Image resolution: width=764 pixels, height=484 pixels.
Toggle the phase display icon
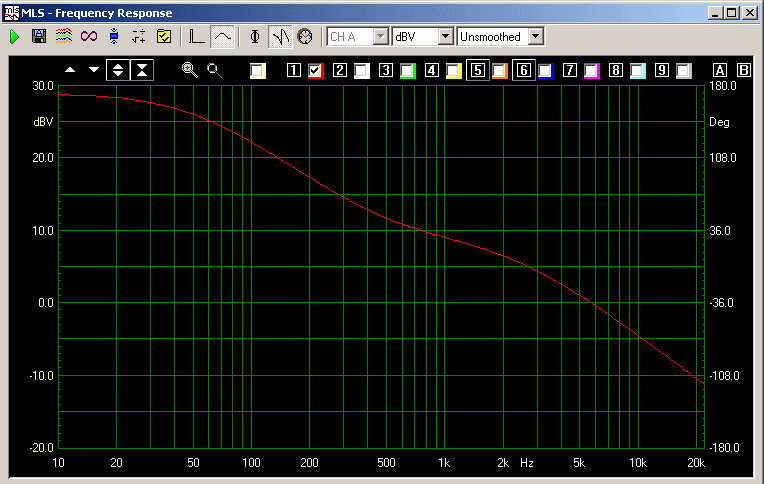tap(255, 36)
